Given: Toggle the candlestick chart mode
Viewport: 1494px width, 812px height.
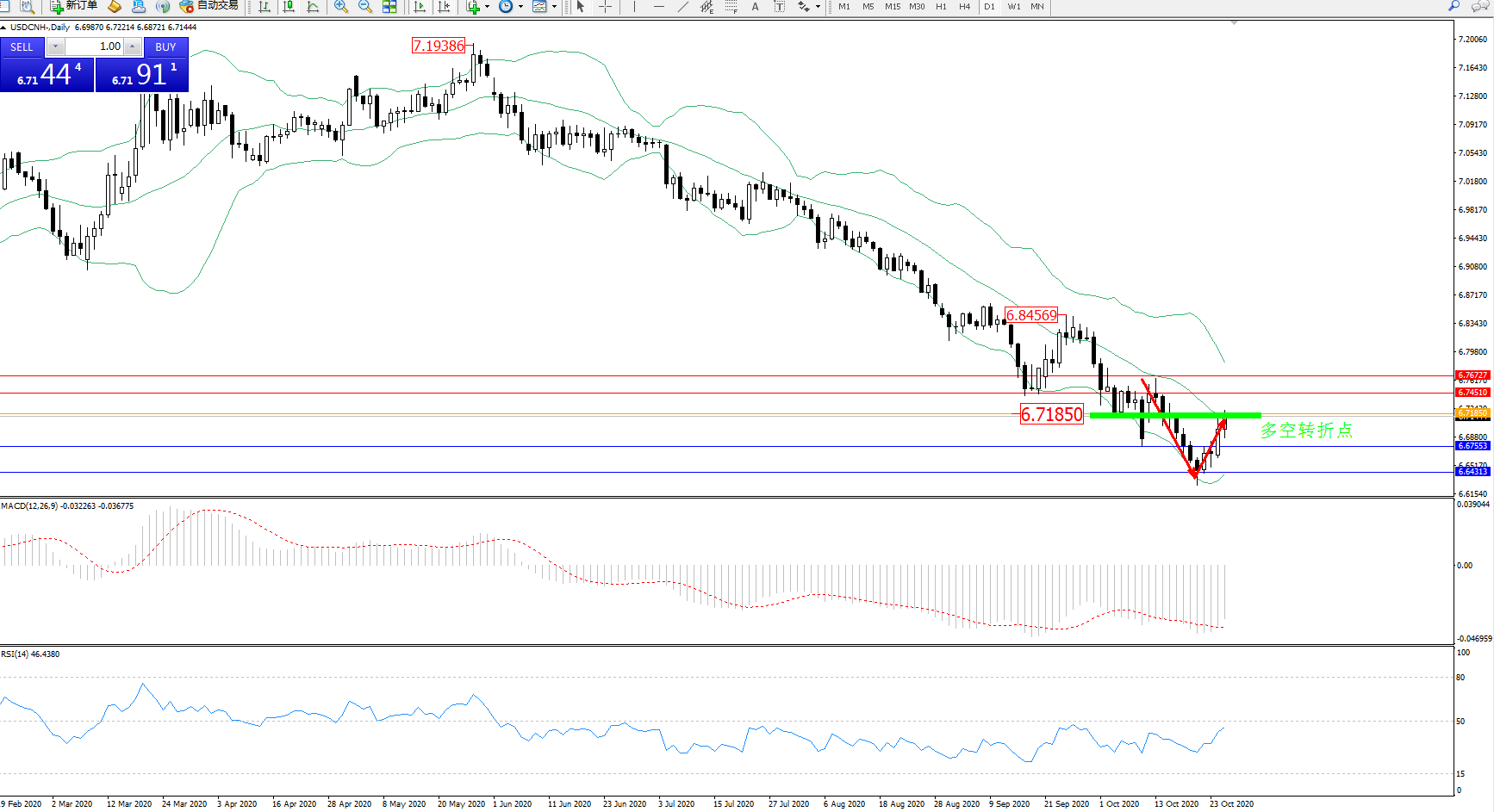Looking at the screenshot, I should (x=289, y=7).
